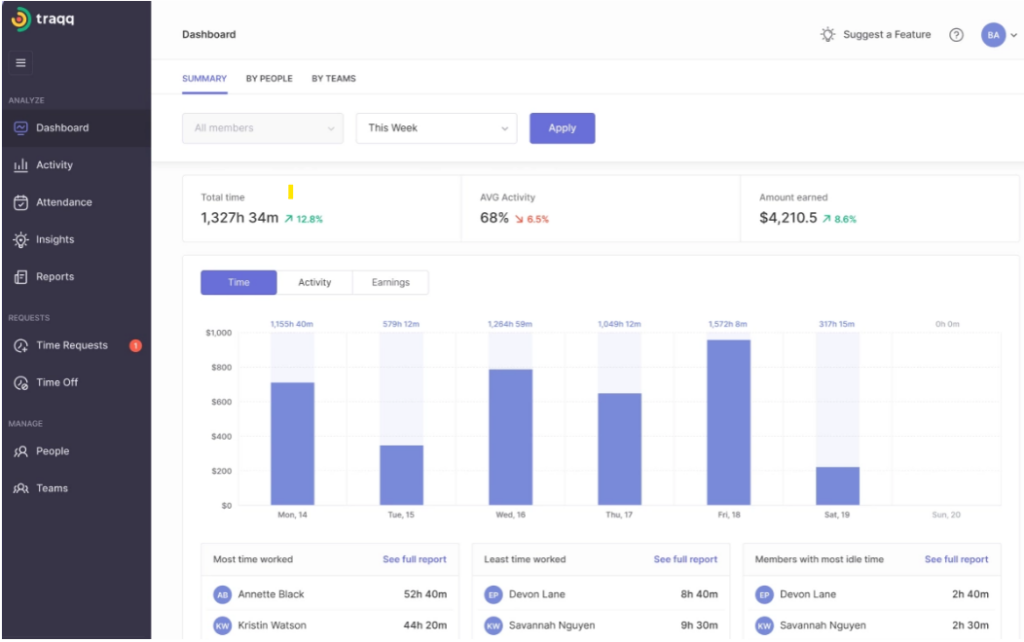Expand the All members dropdown

click(262, 128)
